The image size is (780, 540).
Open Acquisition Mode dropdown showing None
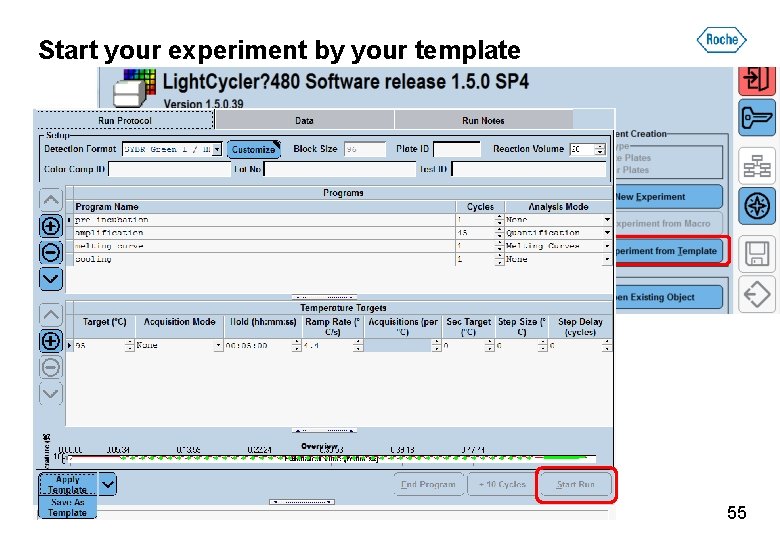218,345
